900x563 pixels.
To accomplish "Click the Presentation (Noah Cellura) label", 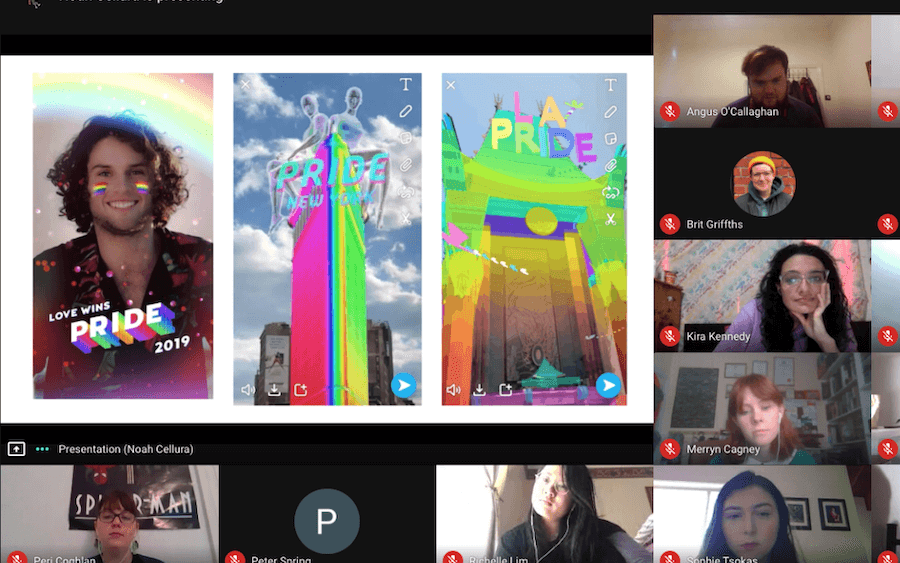I will [126, 449].
